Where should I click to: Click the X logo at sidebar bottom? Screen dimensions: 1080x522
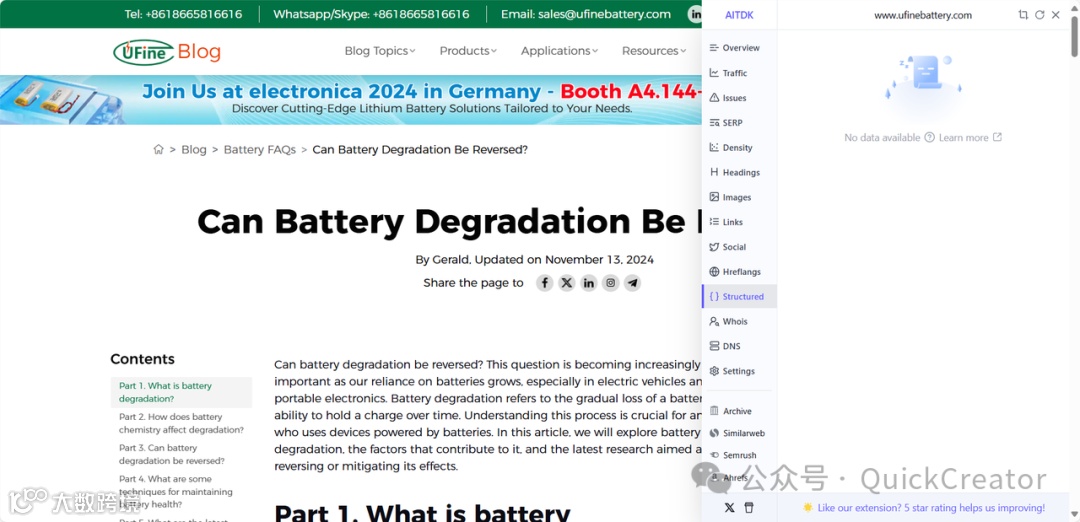729,508
